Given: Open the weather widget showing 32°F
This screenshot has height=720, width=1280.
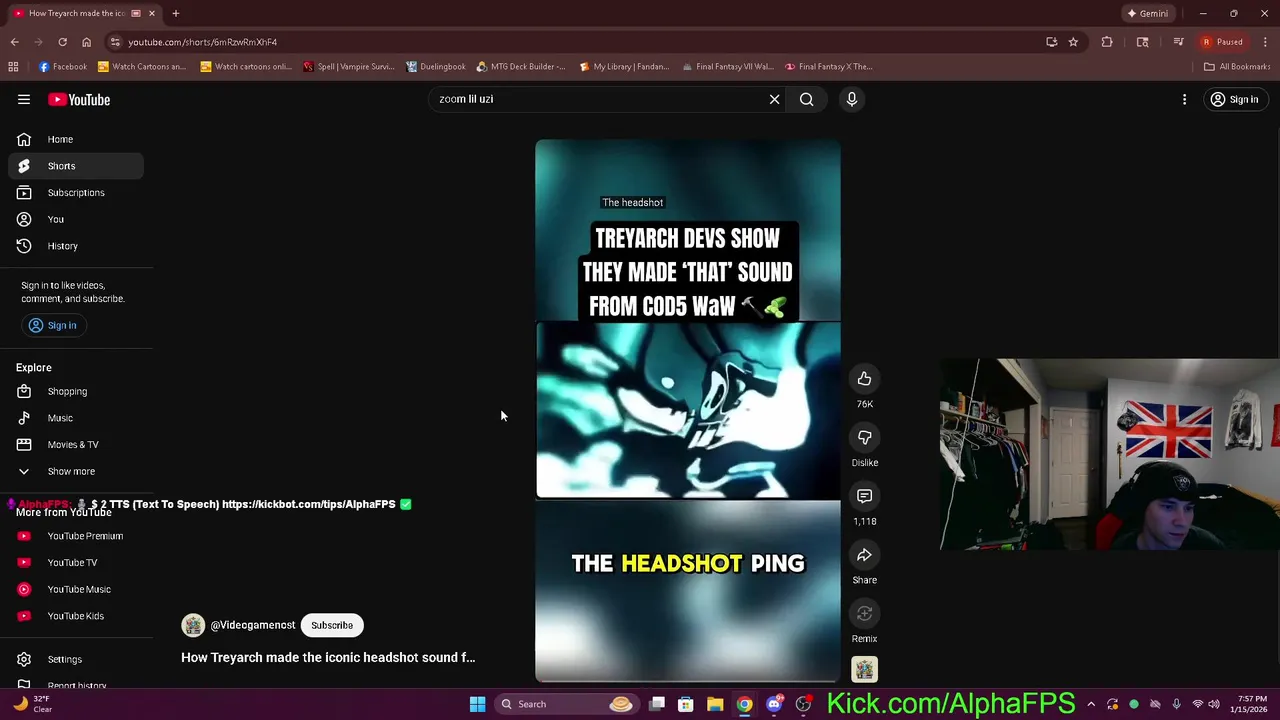Looking at the screenshot, I should pos(32,704).
